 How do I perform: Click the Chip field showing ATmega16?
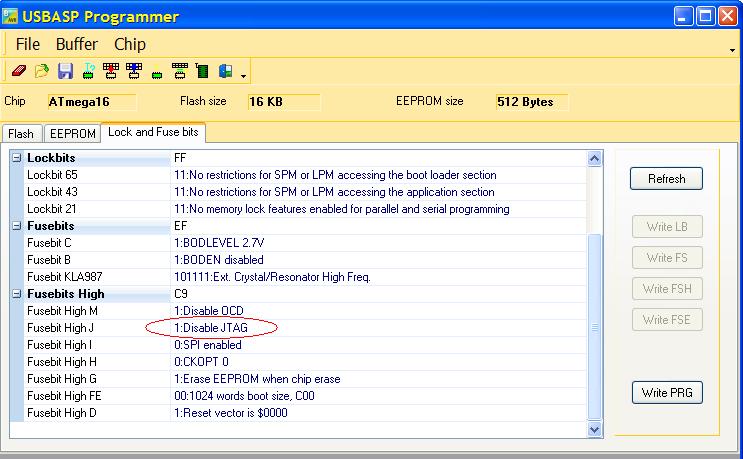click(92, 102)
